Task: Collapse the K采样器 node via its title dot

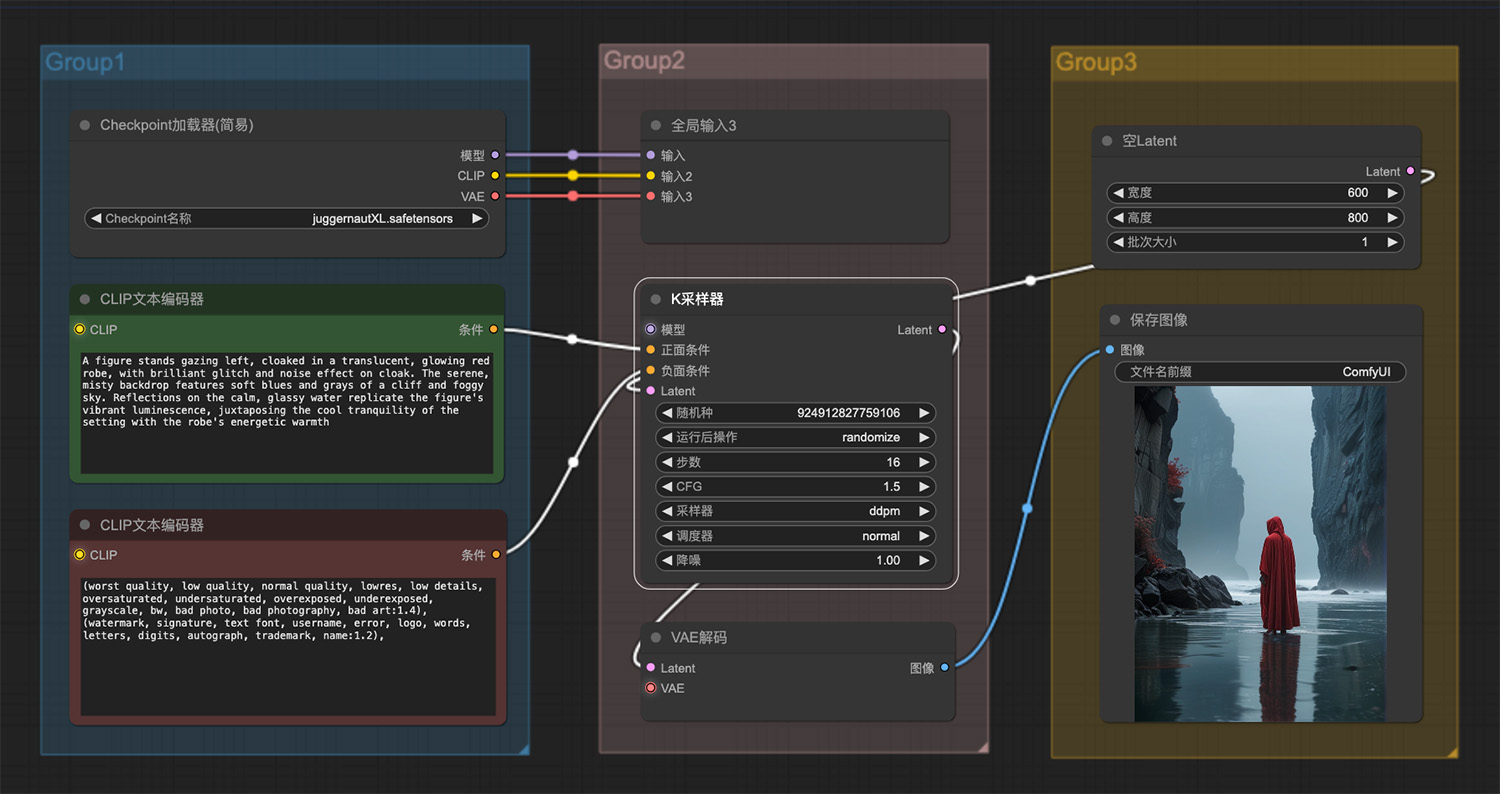Action: coord(656,299)
